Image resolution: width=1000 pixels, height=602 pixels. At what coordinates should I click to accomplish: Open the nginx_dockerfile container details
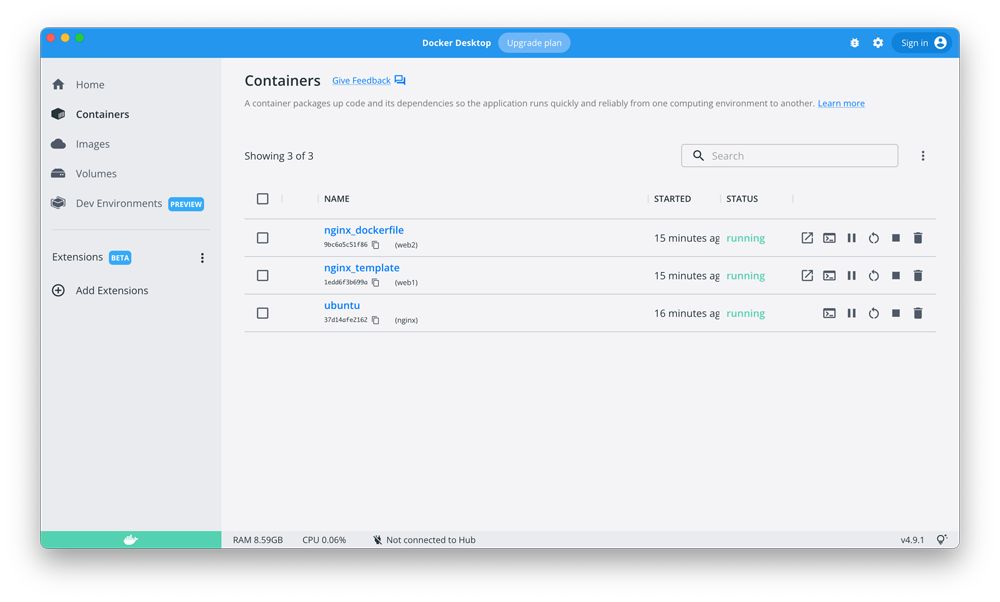(364, 230)
